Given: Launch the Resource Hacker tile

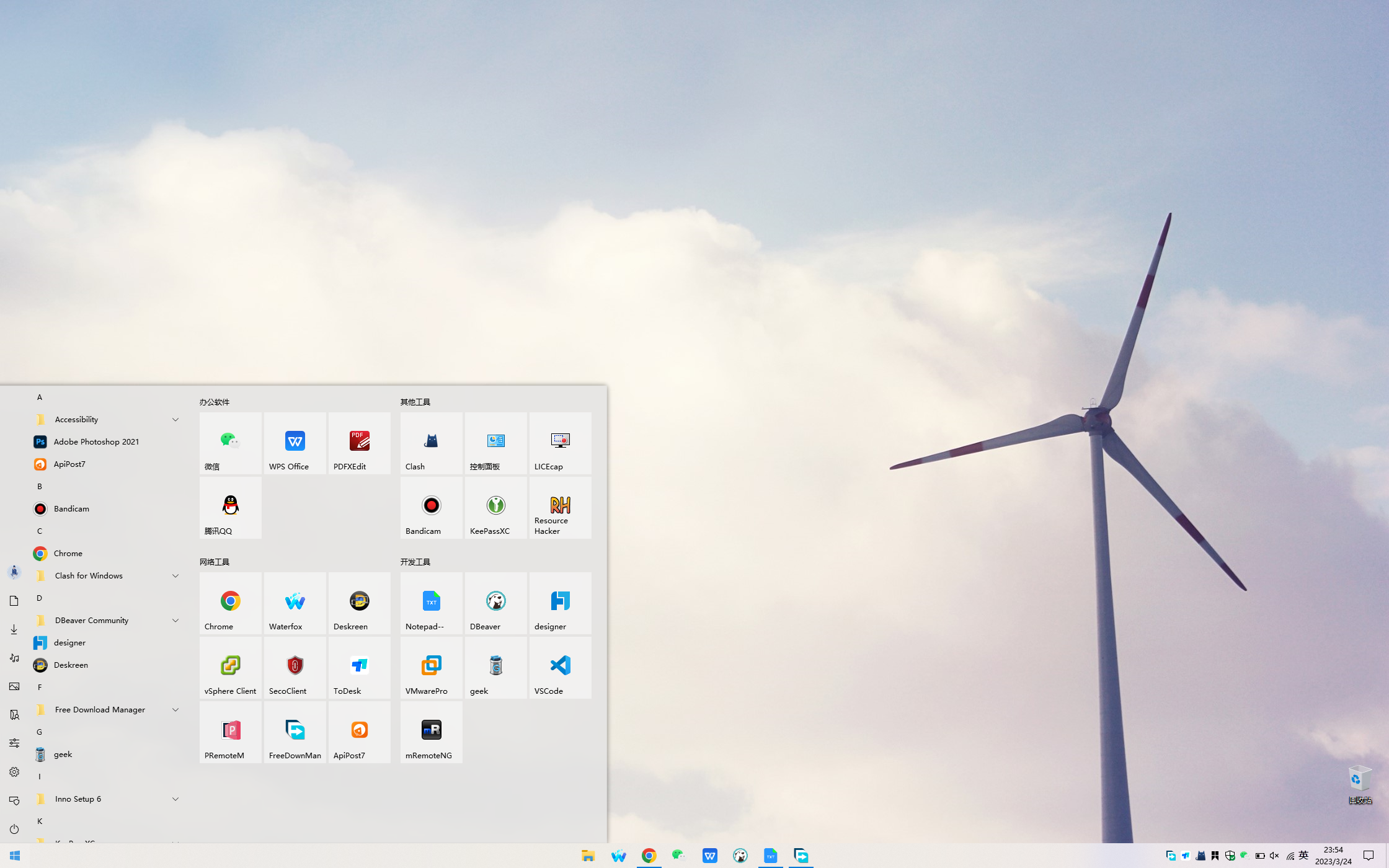Looking at the screenshot, I should (x=560, y=508).
